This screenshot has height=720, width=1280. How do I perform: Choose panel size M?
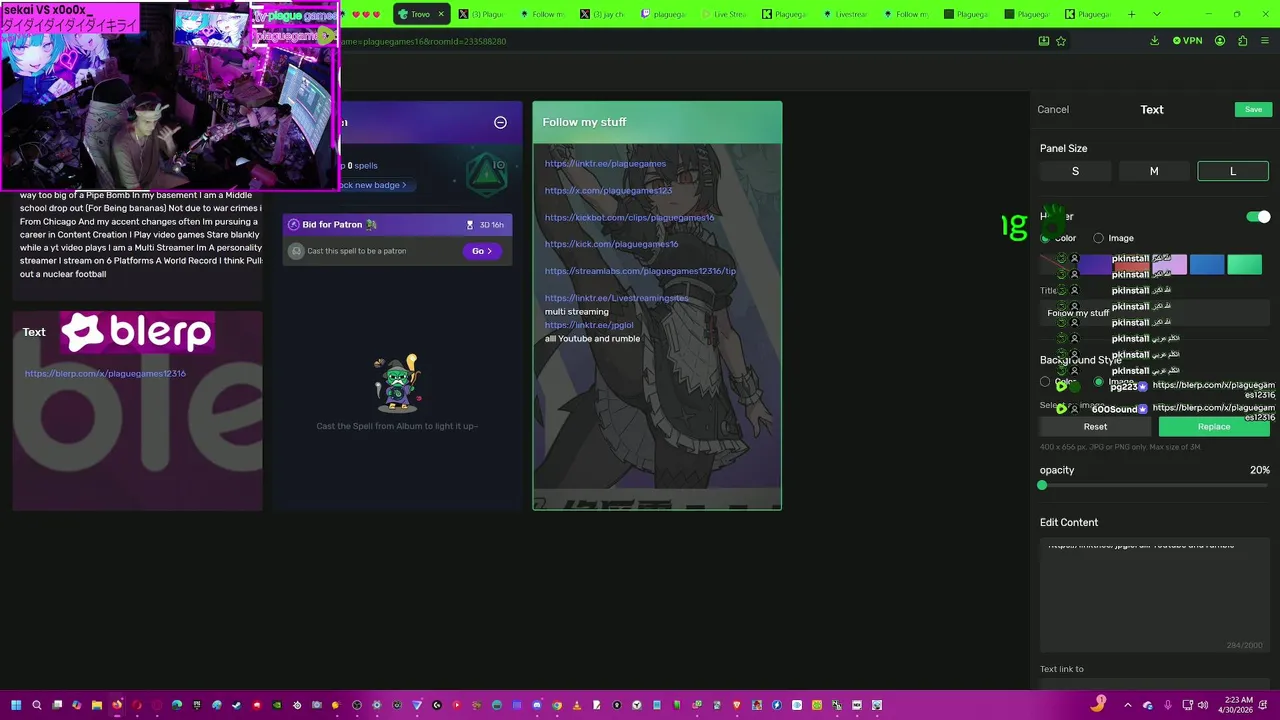click(1154, 171)
